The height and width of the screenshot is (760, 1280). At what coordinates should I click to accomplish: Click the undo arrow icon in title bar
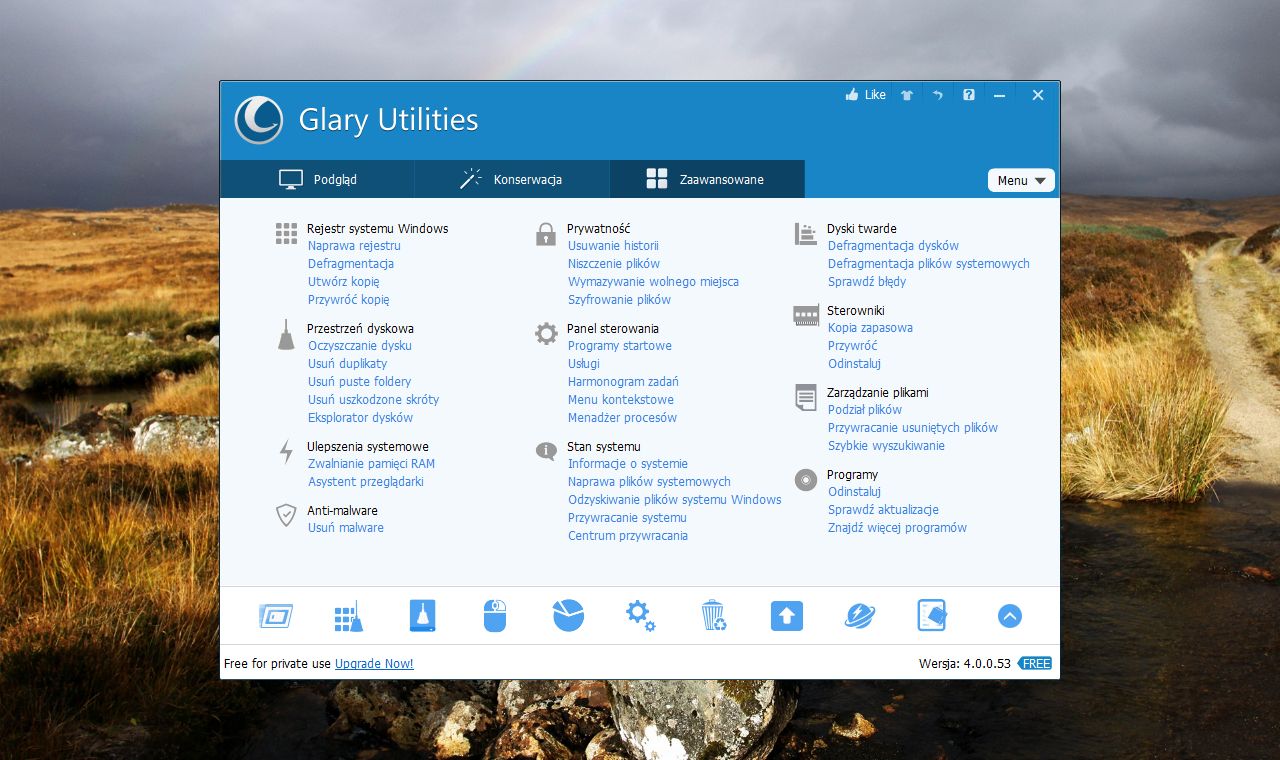(938, 95)
